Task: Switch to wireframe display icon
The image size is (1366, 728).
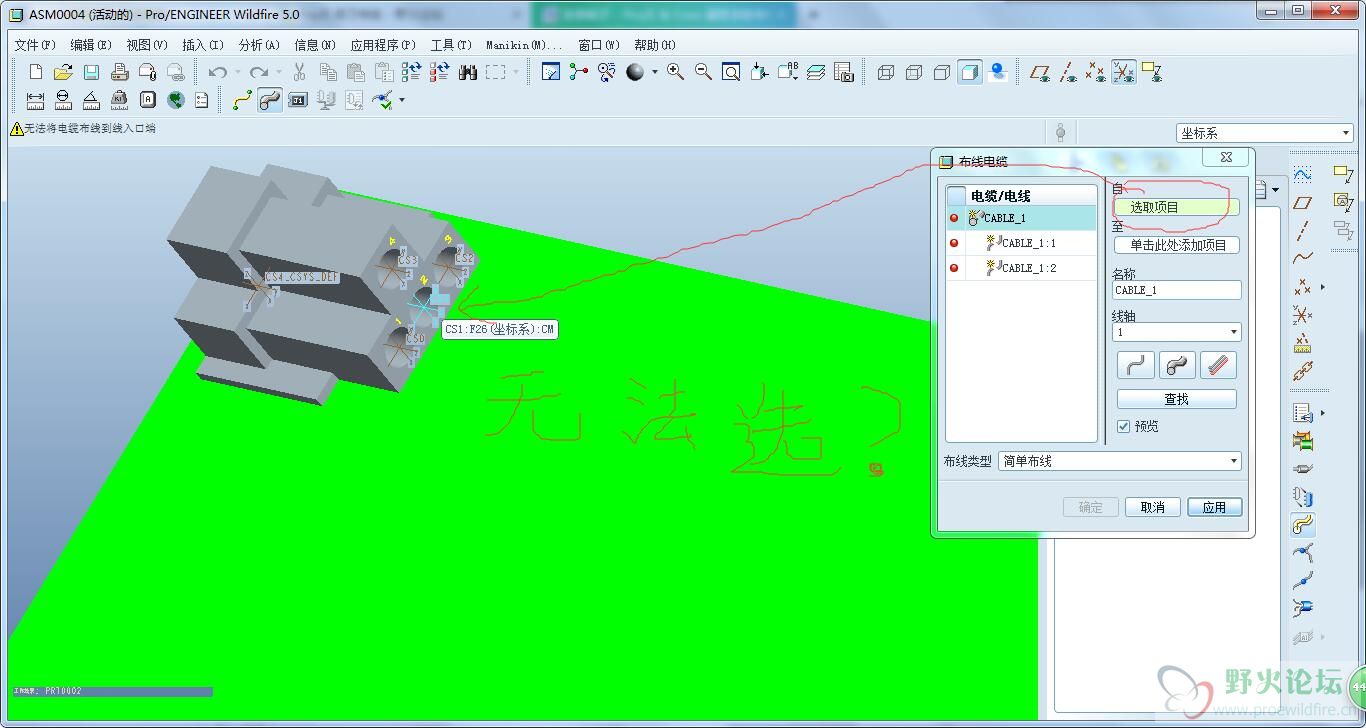Action: pyautogui.click(x=886, y=72)
